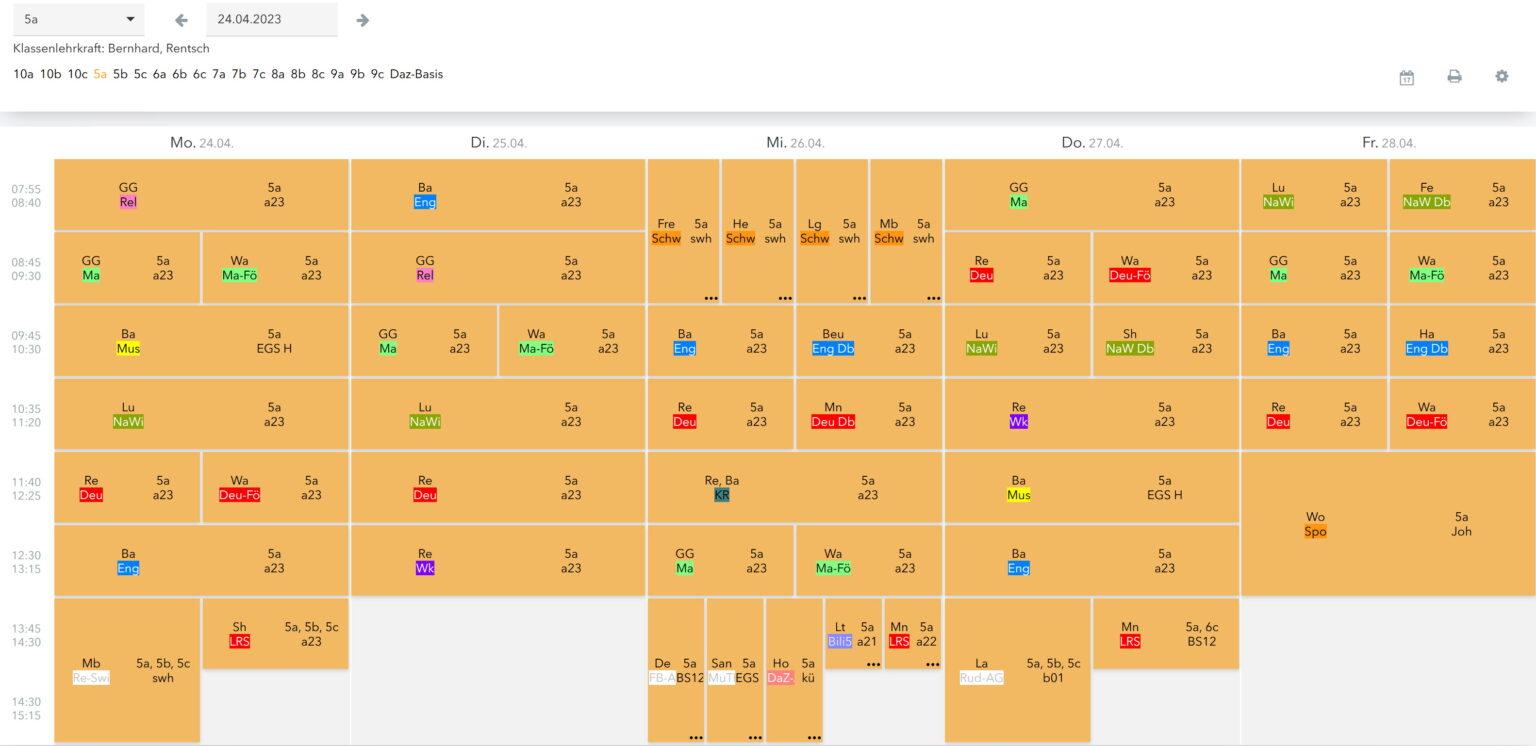Open the class selector dropdown showing 5a
The width and height of the screenshot is (1536, 746).
[x=79, y=20]
